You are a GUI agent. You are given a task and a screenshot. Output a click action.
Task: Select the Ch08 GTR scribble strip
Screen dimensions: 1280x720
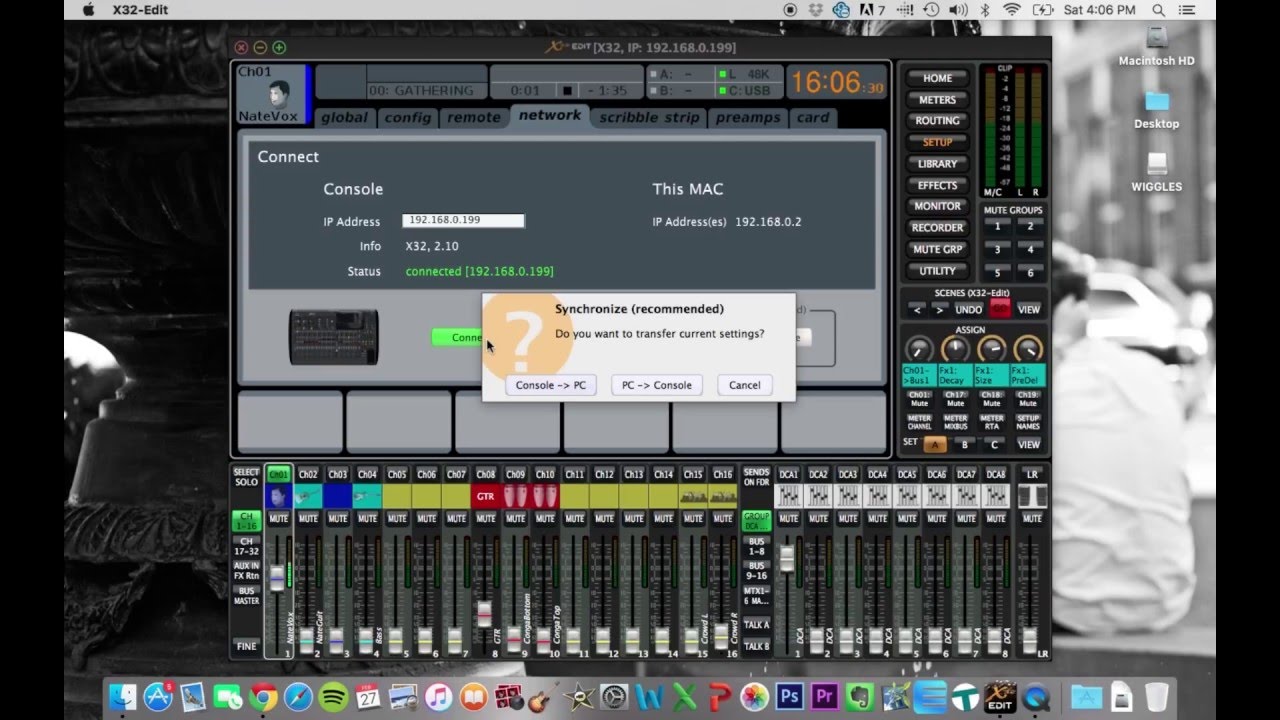point(486,496)
